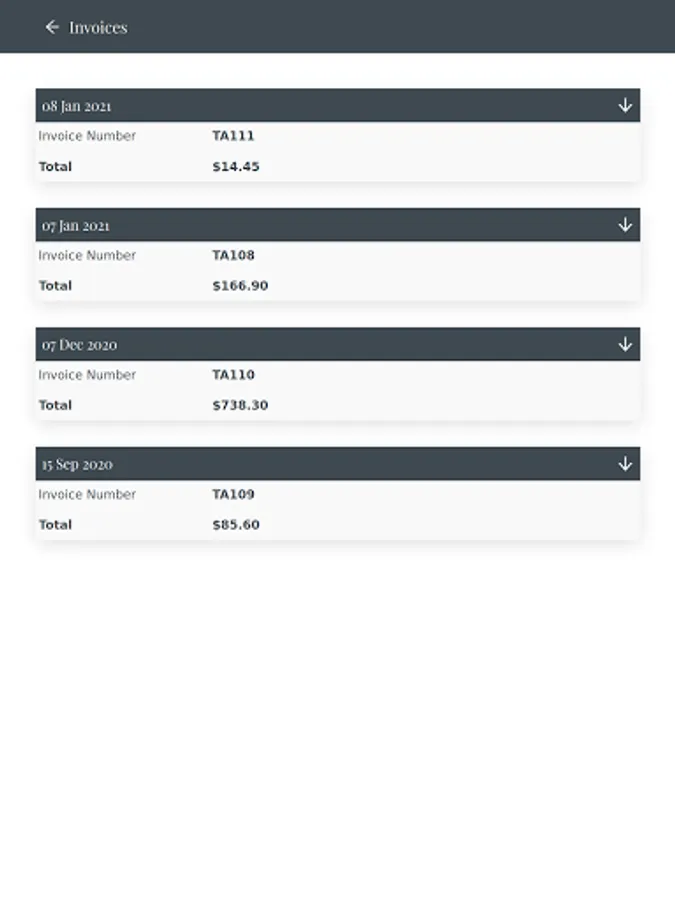Click the back arrow icon
The image size is (675, 900).
coord(52,27)
